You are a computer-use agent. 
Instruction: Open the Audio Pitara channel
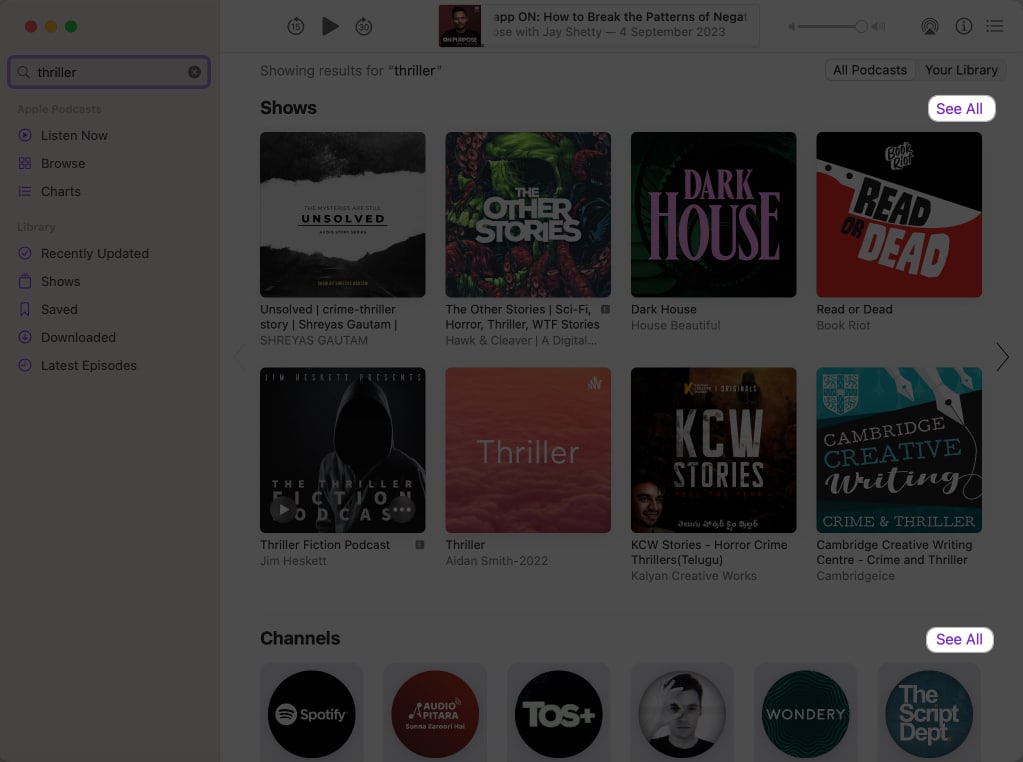[x=435, y=714]
